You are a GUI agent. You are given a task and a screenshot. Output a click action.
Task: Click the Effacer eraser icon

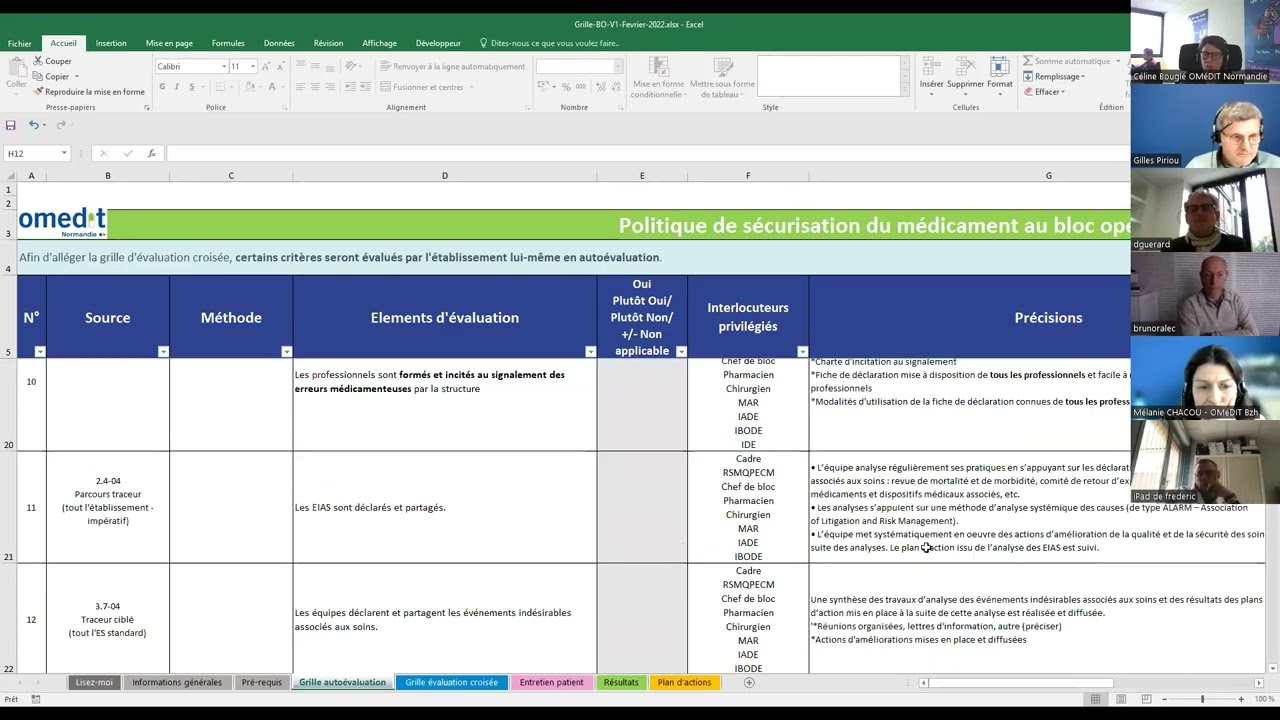point(1028,92)
